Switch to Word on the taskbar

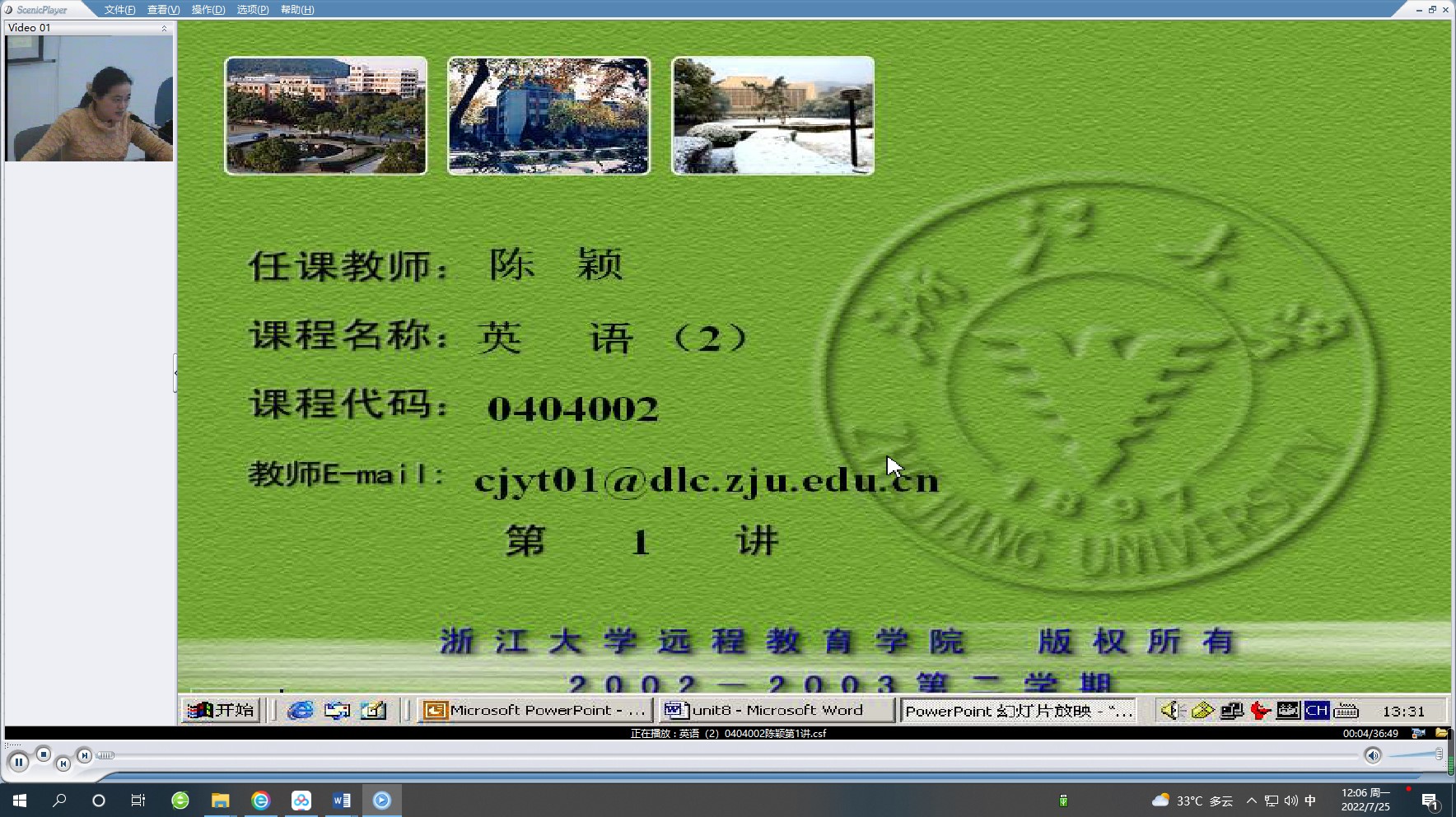coord(342,801)
